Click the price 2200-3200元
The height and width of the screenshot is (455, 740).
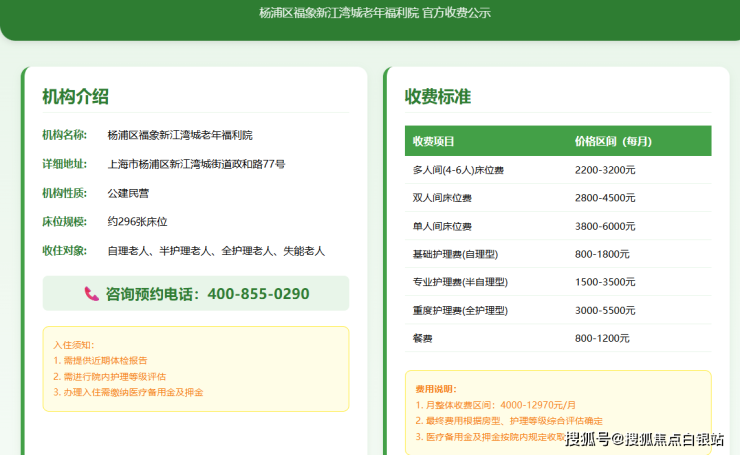605,170
